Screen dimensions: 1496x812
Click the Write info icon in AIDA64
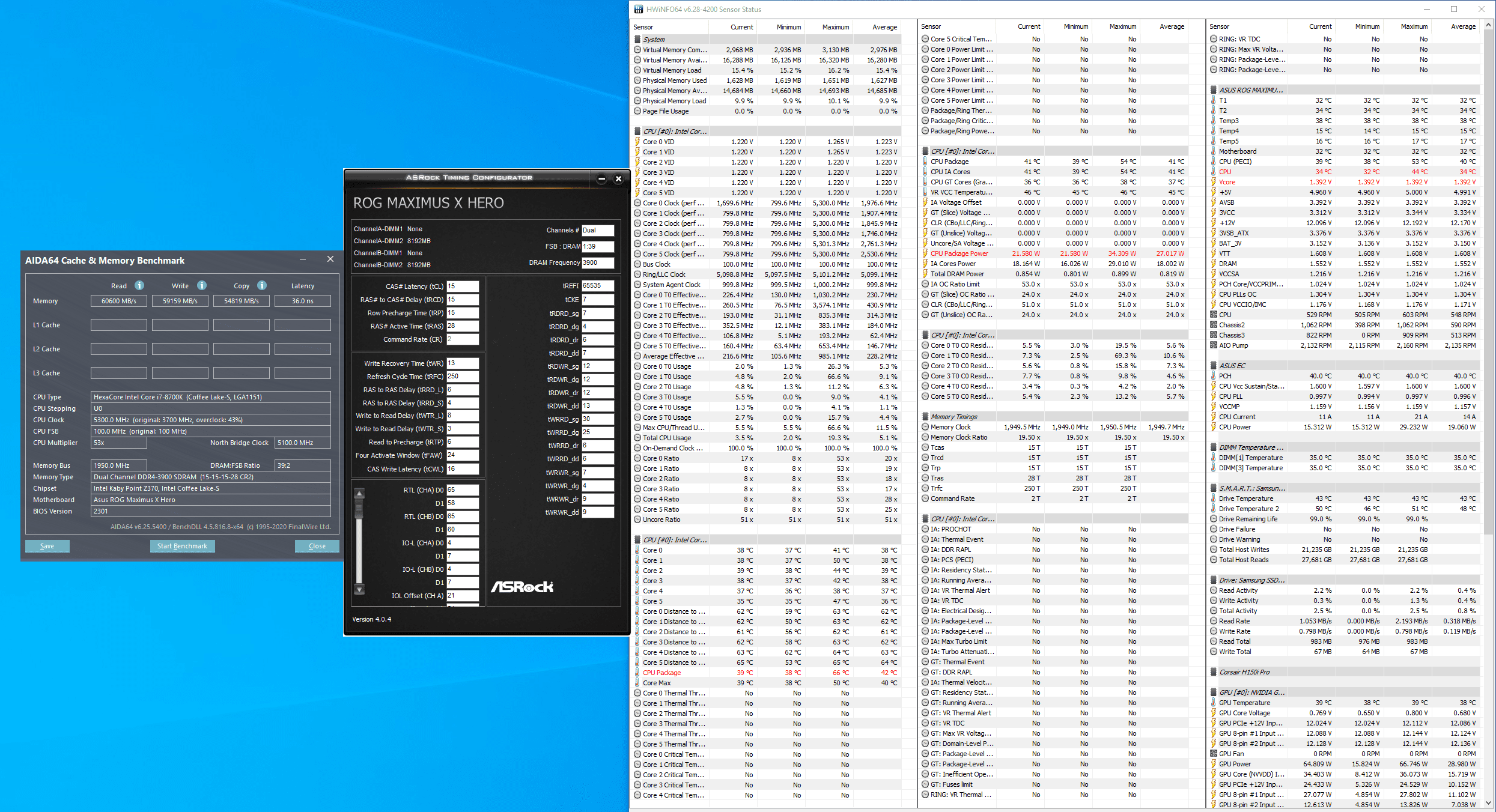[202, 285]
